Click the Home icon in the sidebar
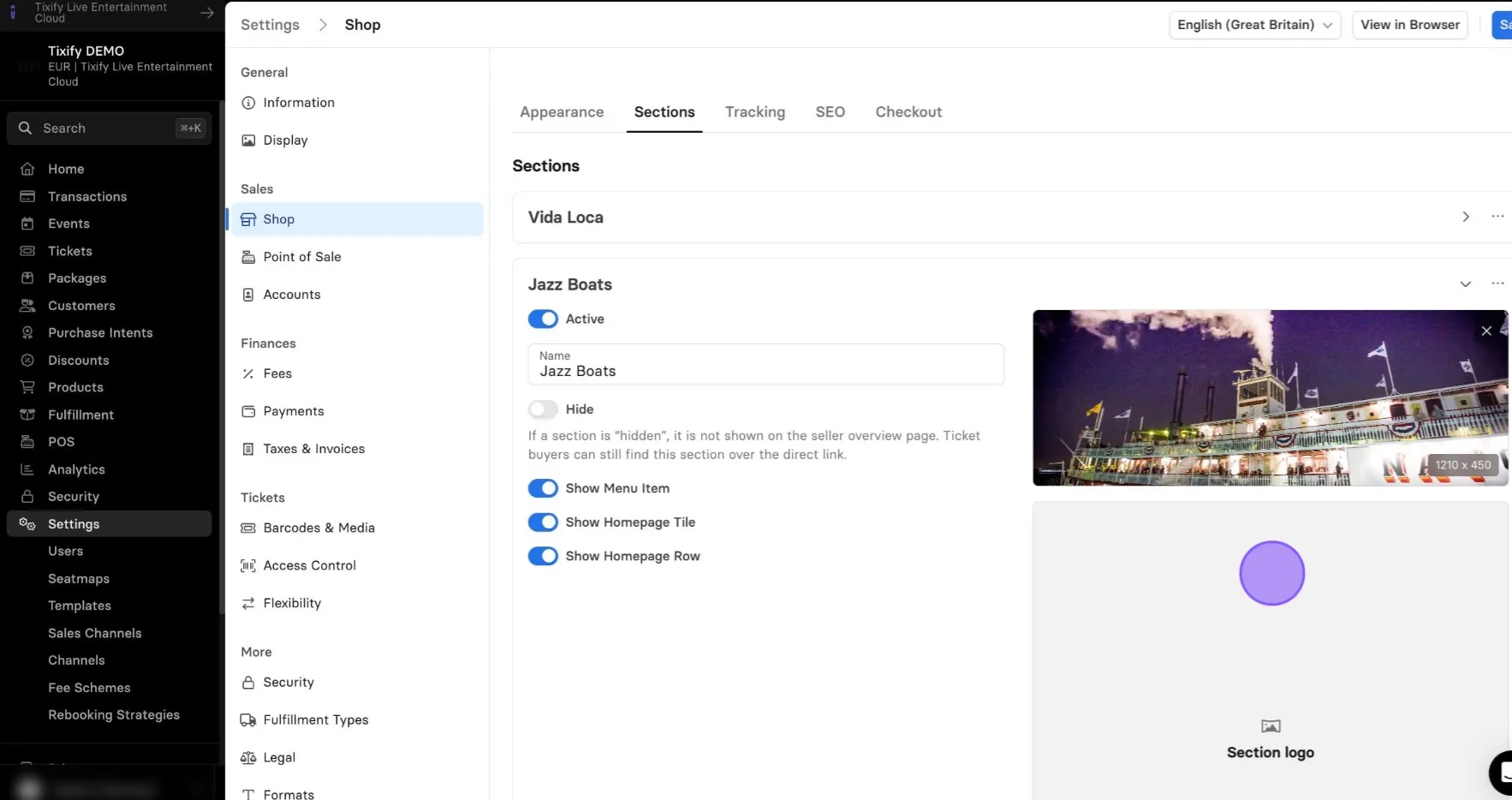Image resolution: width=1512 pixels, height=800 pixels. (x=27, y=169)
